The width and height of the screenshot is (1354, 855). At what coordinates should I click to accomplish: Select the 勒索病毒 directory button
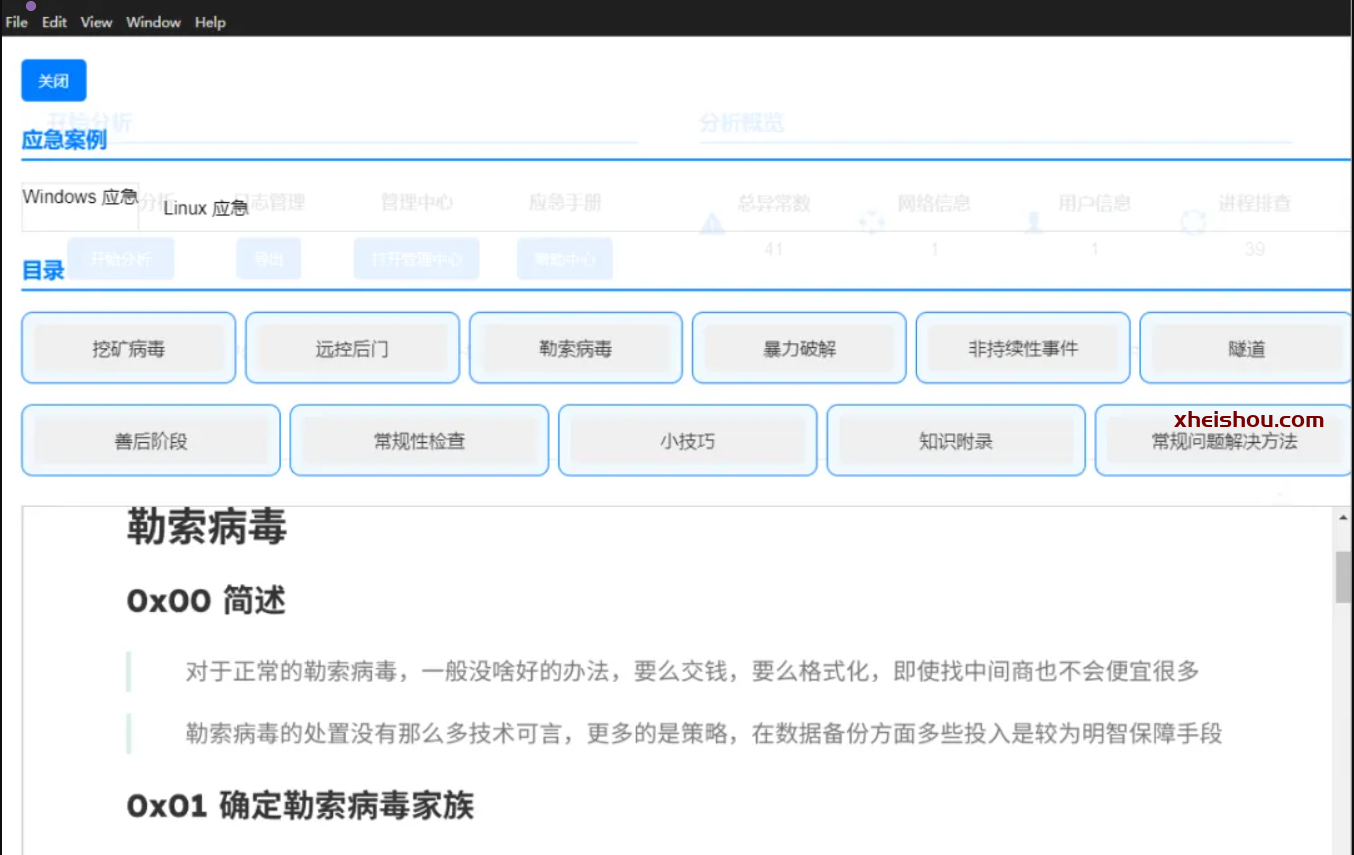point(576,348)
